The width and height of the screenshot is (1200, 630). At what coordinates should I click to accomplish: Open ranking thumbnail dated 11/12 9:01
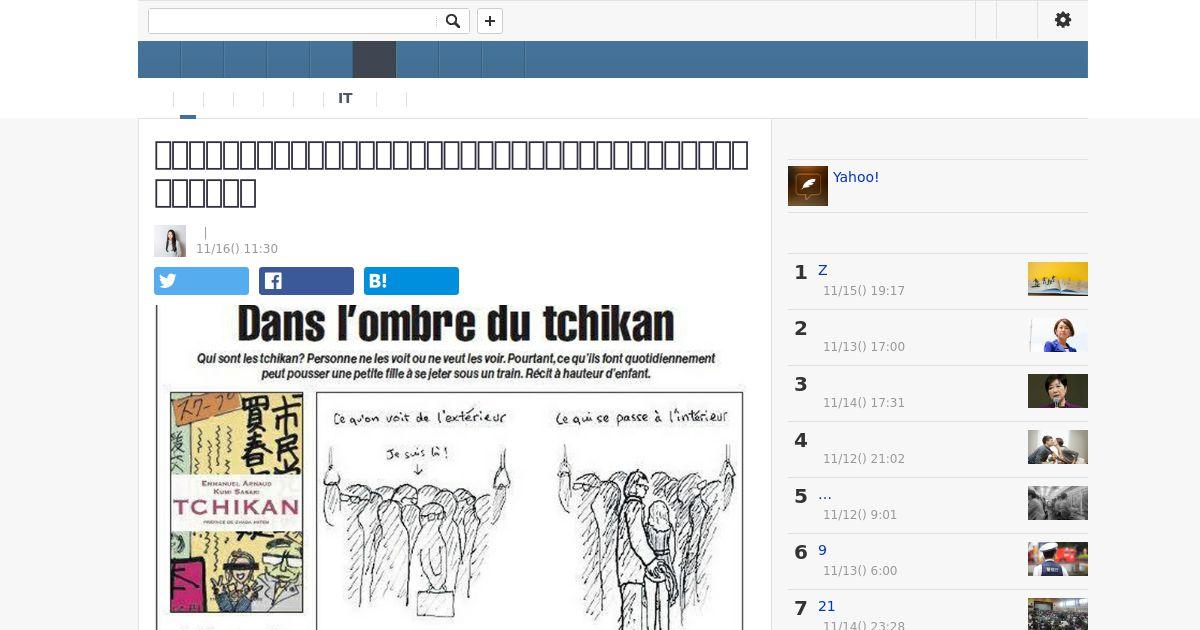pos(1058,503)
